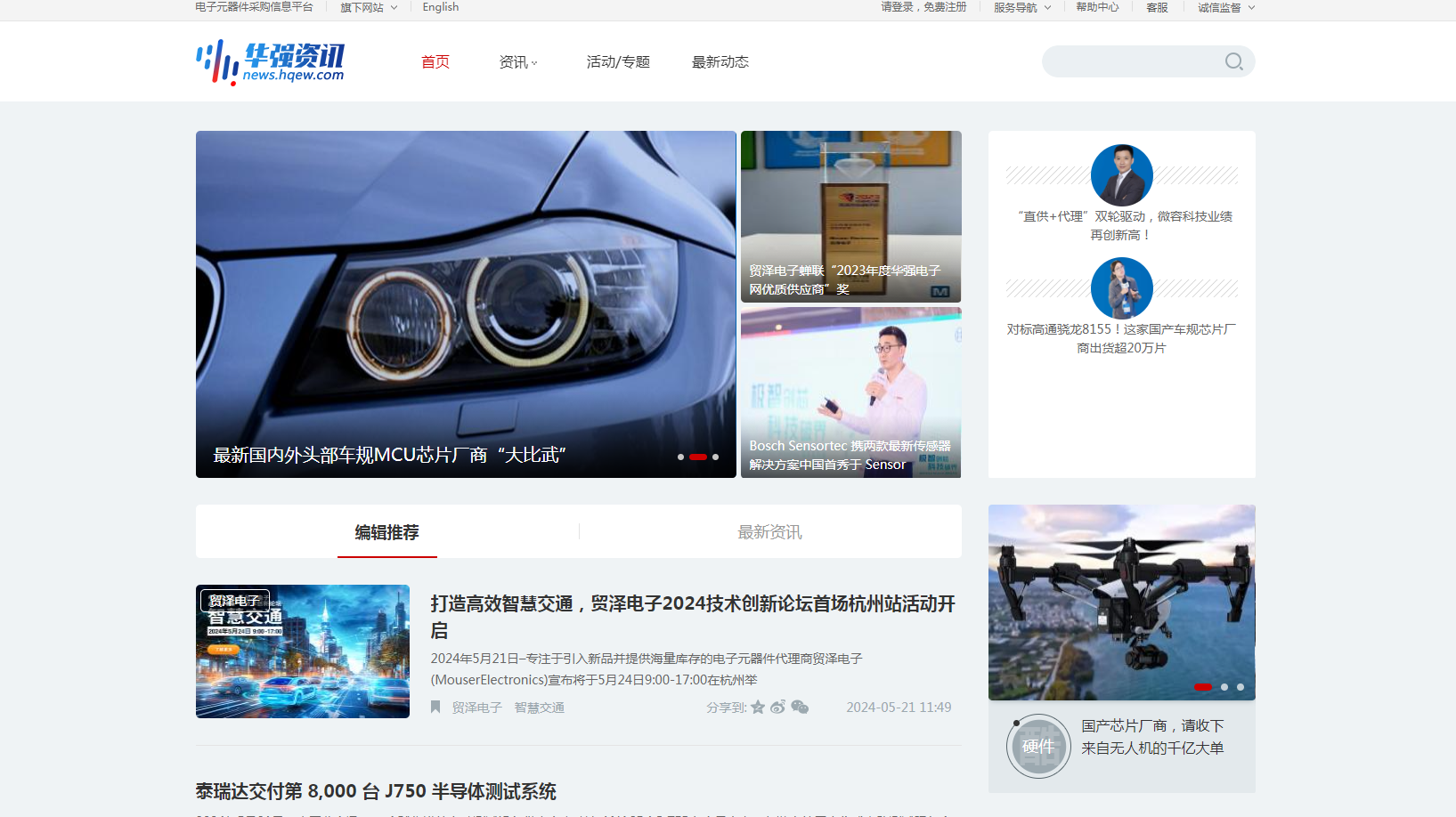Image resolution: width=1456 pixels, height=817 pixels.
Task: Click the search magnifier icon
Action: pyautogui.click(x=1233, y=61)
